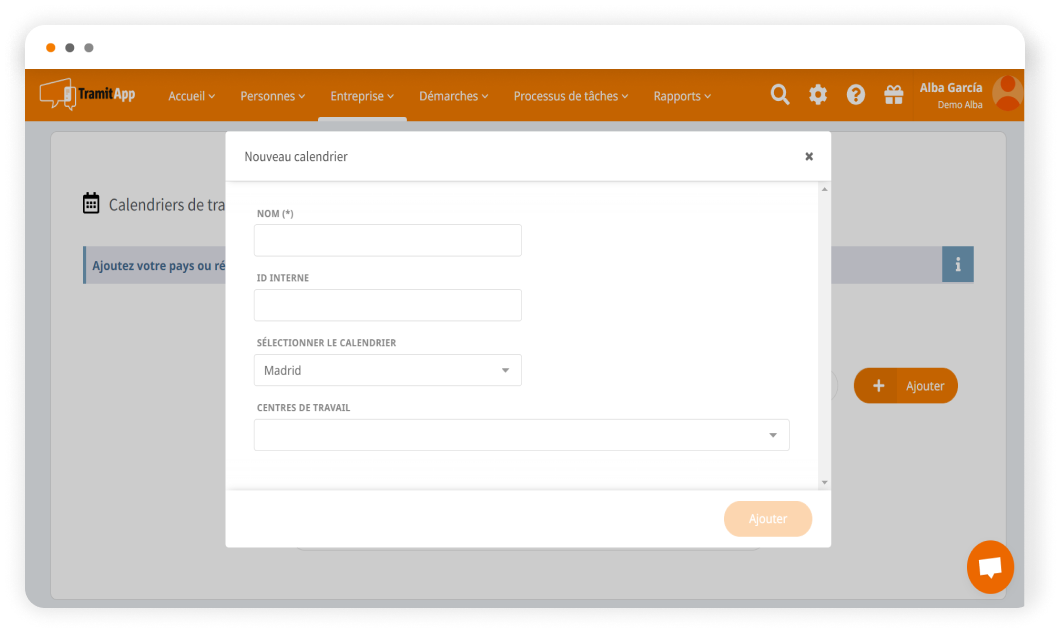Image resolution: width=1061 pixels, height=633 pixels.
Task: Open the Centres de travail dropdown
Action: (521, 435)
